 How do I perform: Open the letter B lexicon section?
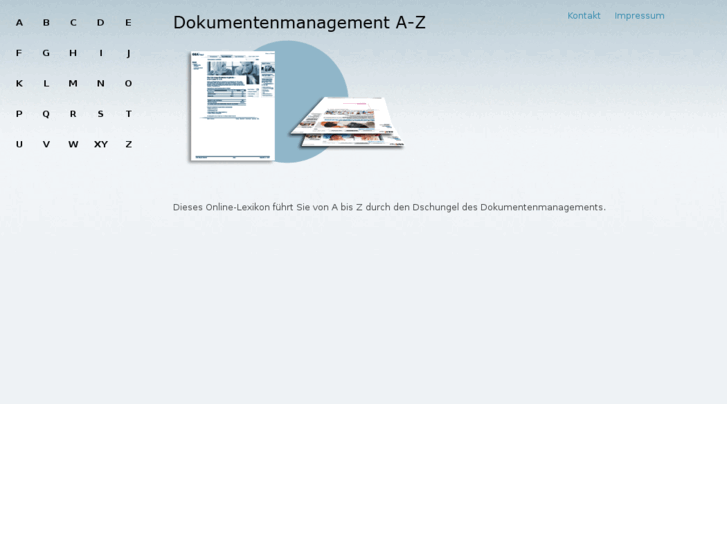(x=46, y=23)
